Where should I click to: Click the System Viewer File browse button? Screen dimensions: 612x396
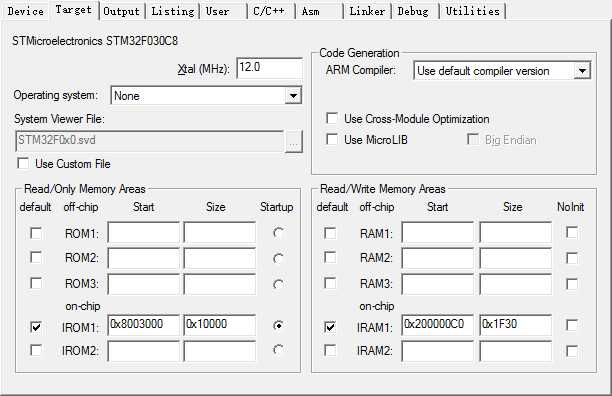294,142
